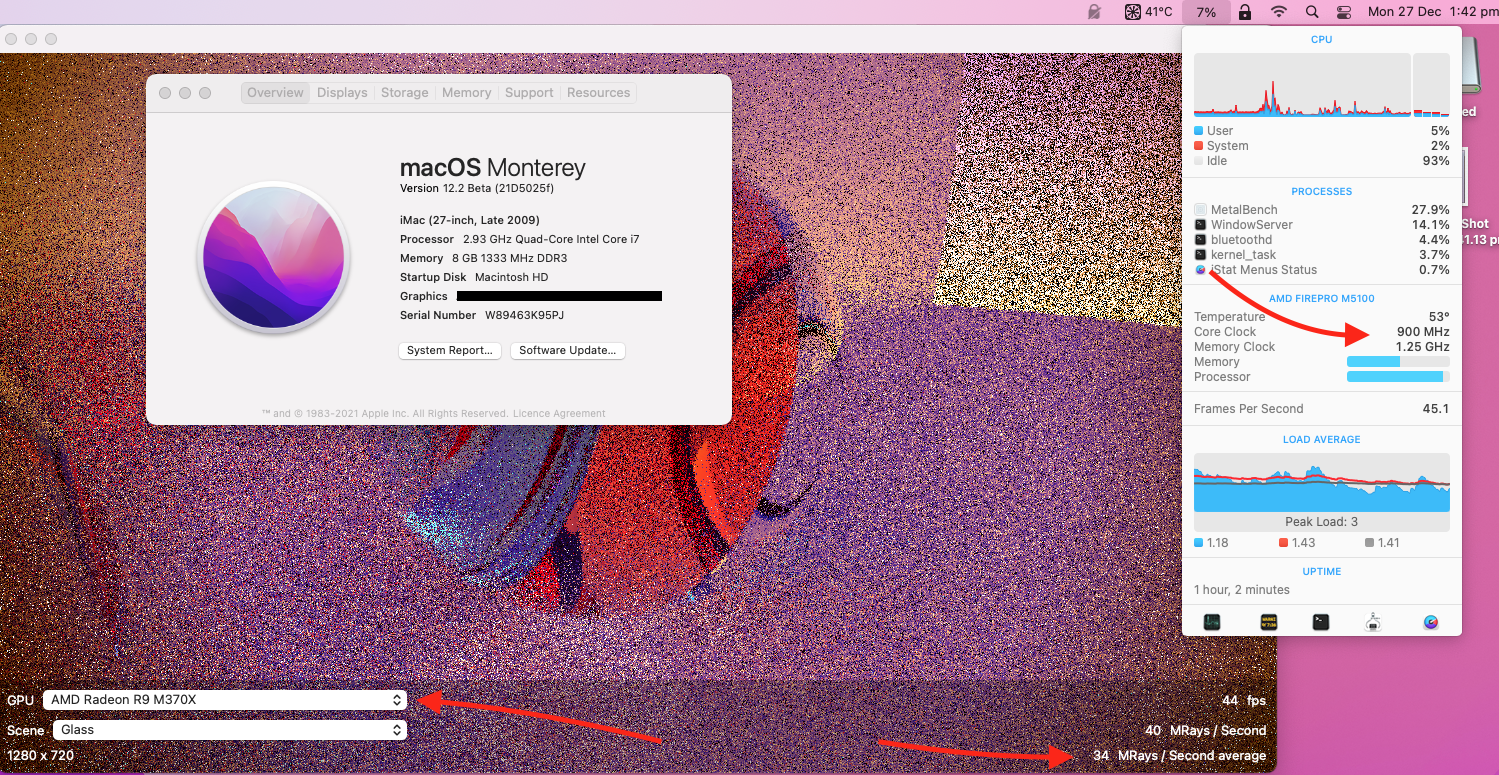Click the 44 fps readout in MetalBench
This screenshot has height=775, width=1499.
point(1244,700)
